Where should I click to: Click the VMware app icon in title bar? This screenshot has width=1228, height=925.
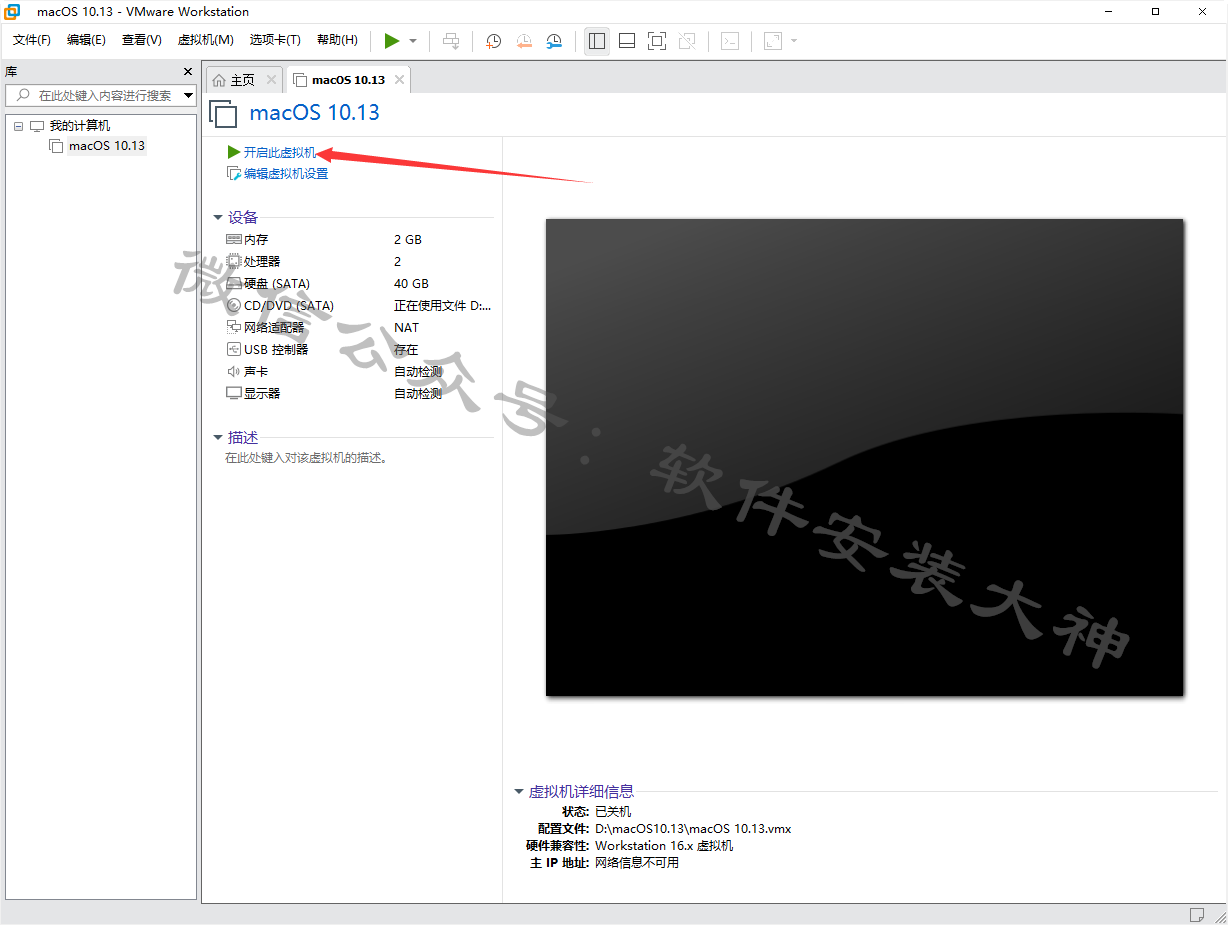tap(13, 11)
